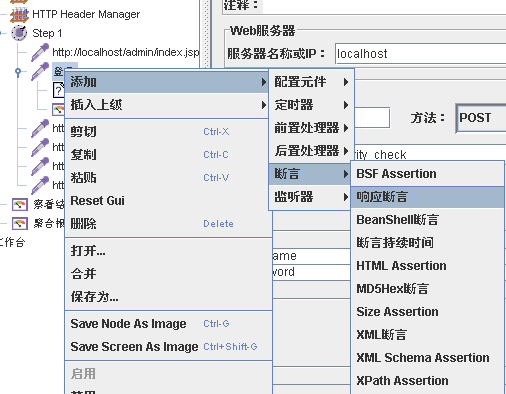Image resolution: width=506 pixels, height=394 pixels.
Task: Expand the 监听器 submenu
Action: 310,197
